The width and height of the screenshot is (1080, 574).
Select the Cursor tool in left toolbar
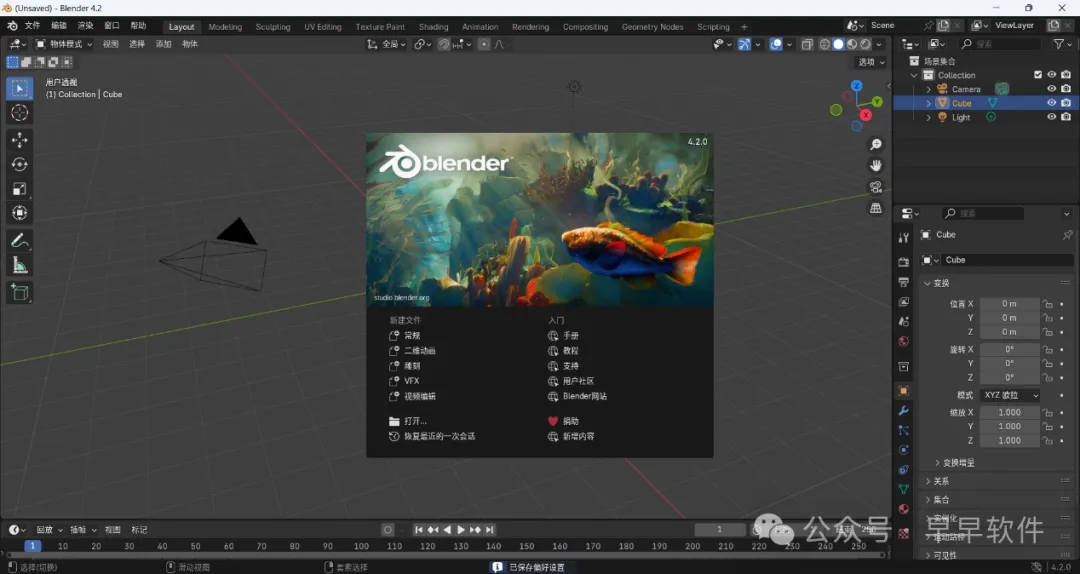19,113
